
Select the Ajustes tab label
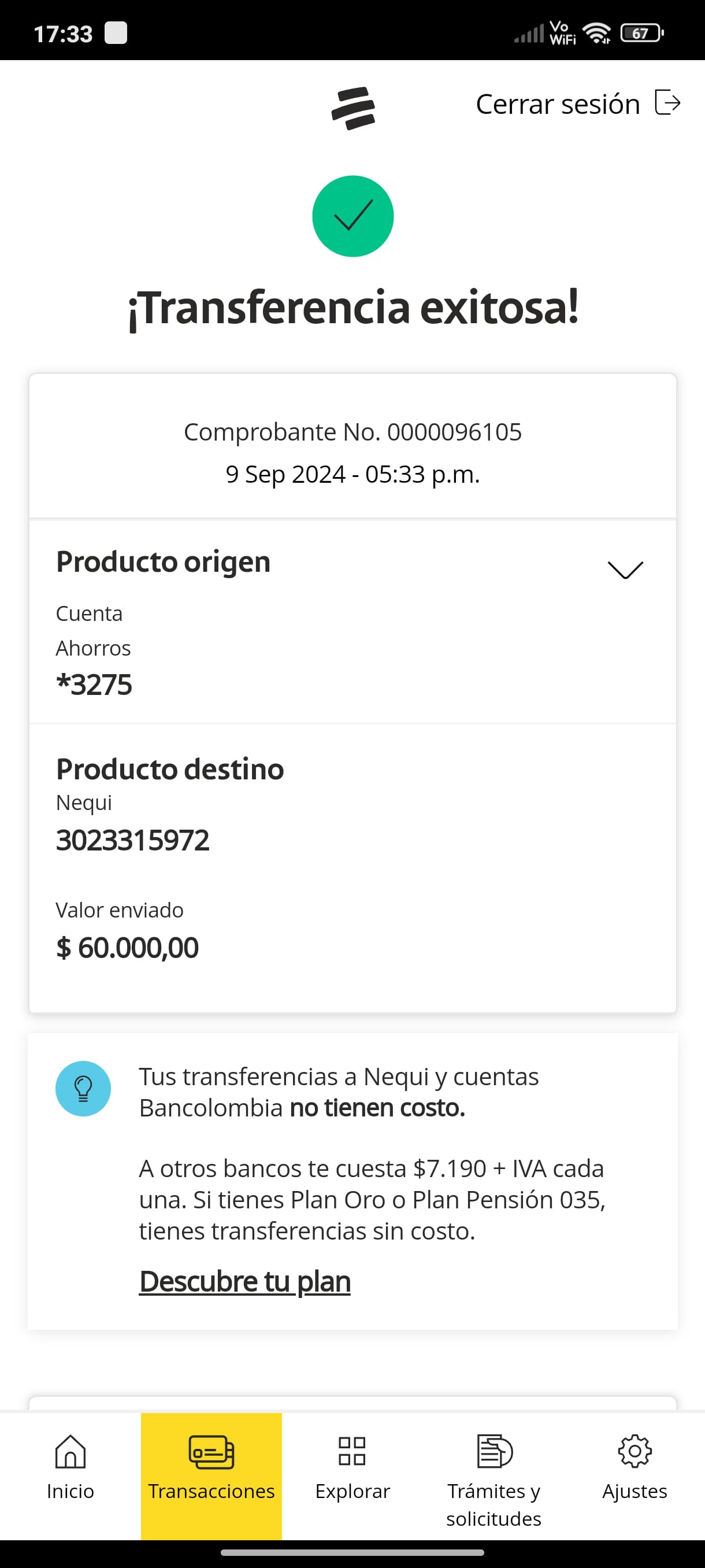coord(634,1491)
